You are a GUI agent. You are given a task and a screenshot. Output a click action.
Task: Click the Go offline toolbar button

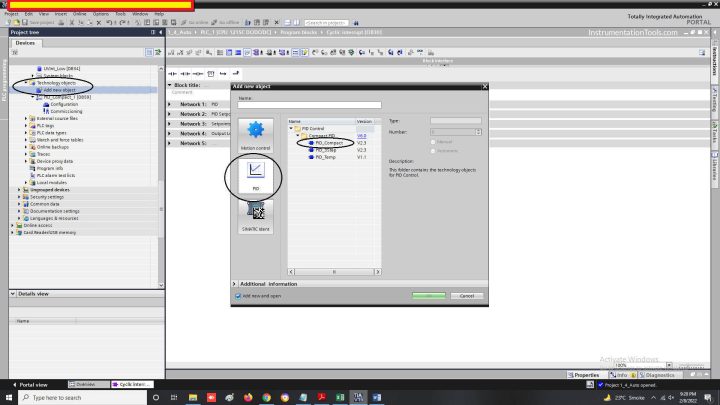[225, 22]
